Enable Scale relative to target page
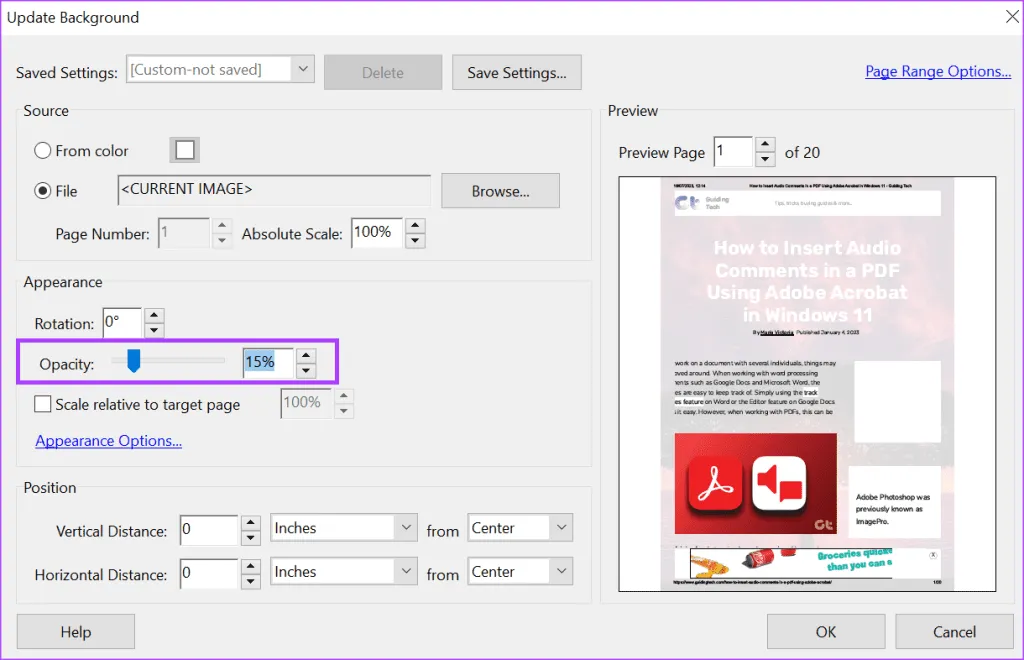Image resolution: width=1024 pixels, height=660 pixels. pos(43,405)
